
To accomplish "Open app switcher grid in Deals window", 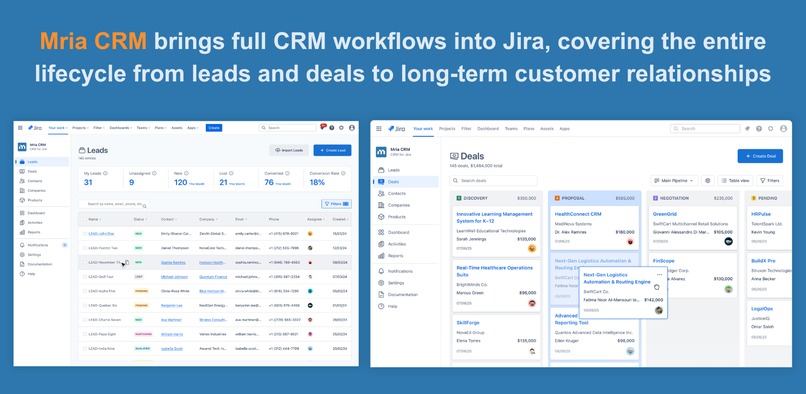I will 379,129.
